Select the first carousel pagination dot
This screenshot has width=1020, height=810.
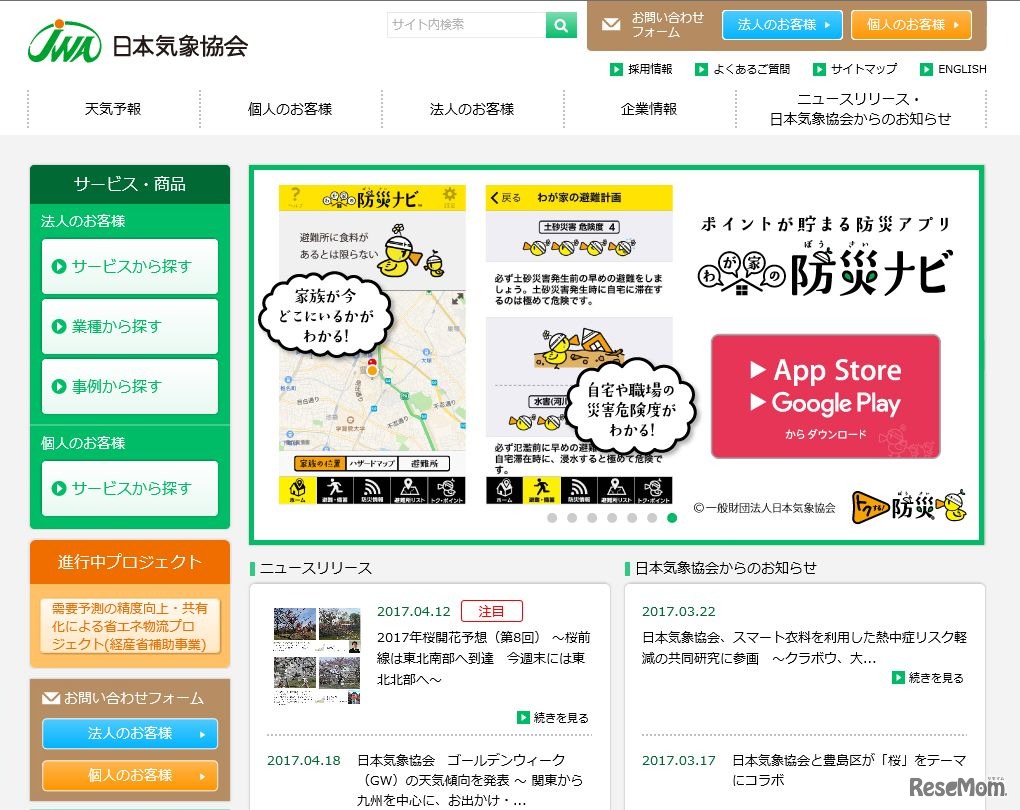point(551,518)
